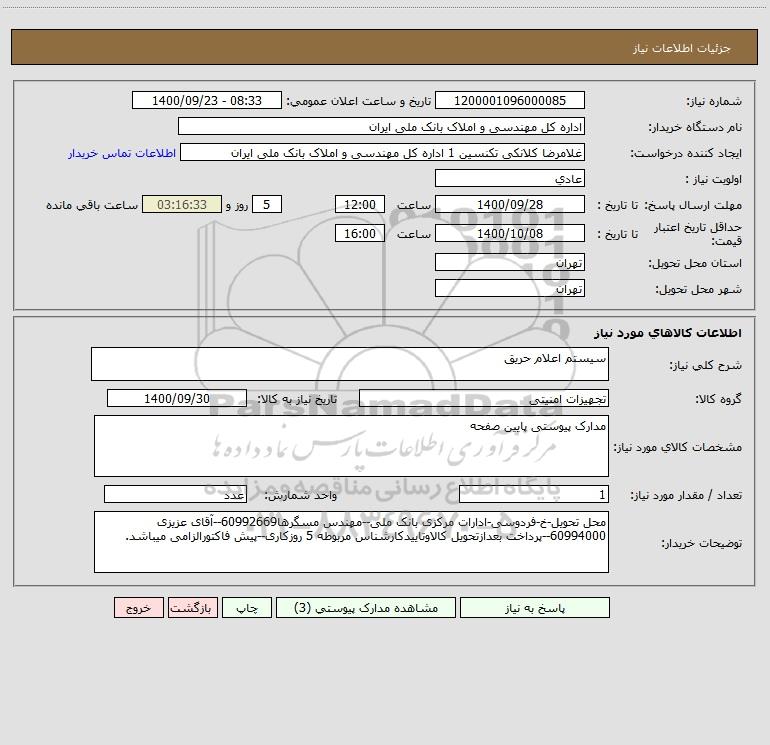Click the announcement date field 1400/09/23 - 08:33

coord(207,100)
